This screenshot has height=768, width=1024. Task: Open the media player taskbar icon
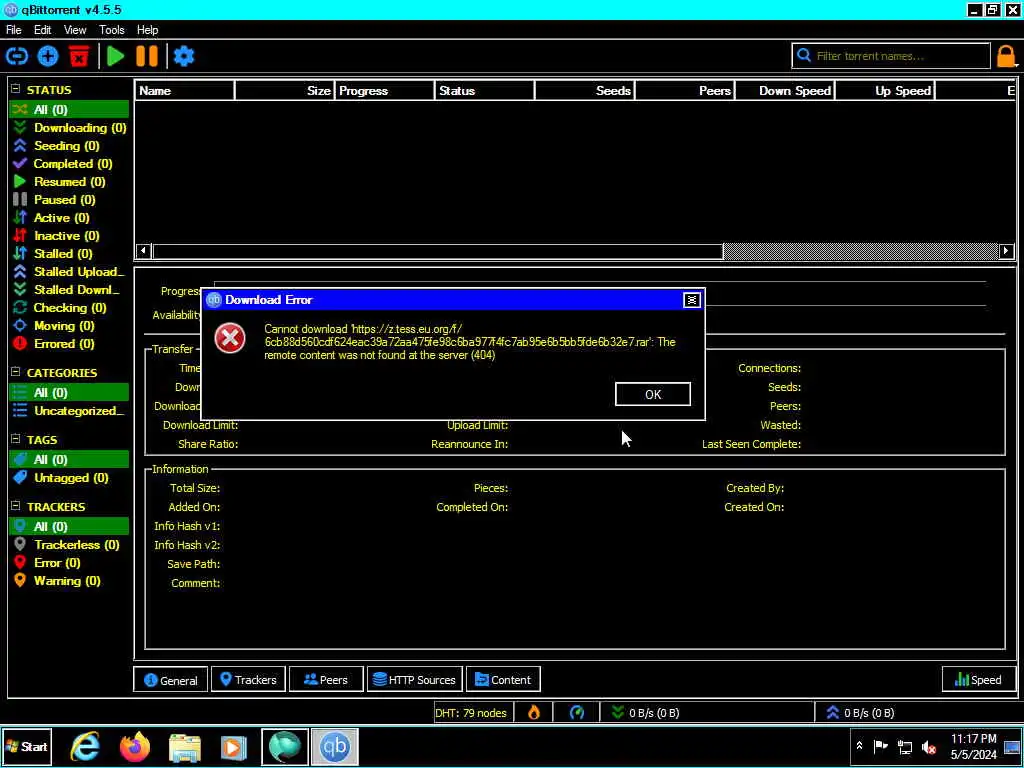pyautogui.click(x=234, y=746)
